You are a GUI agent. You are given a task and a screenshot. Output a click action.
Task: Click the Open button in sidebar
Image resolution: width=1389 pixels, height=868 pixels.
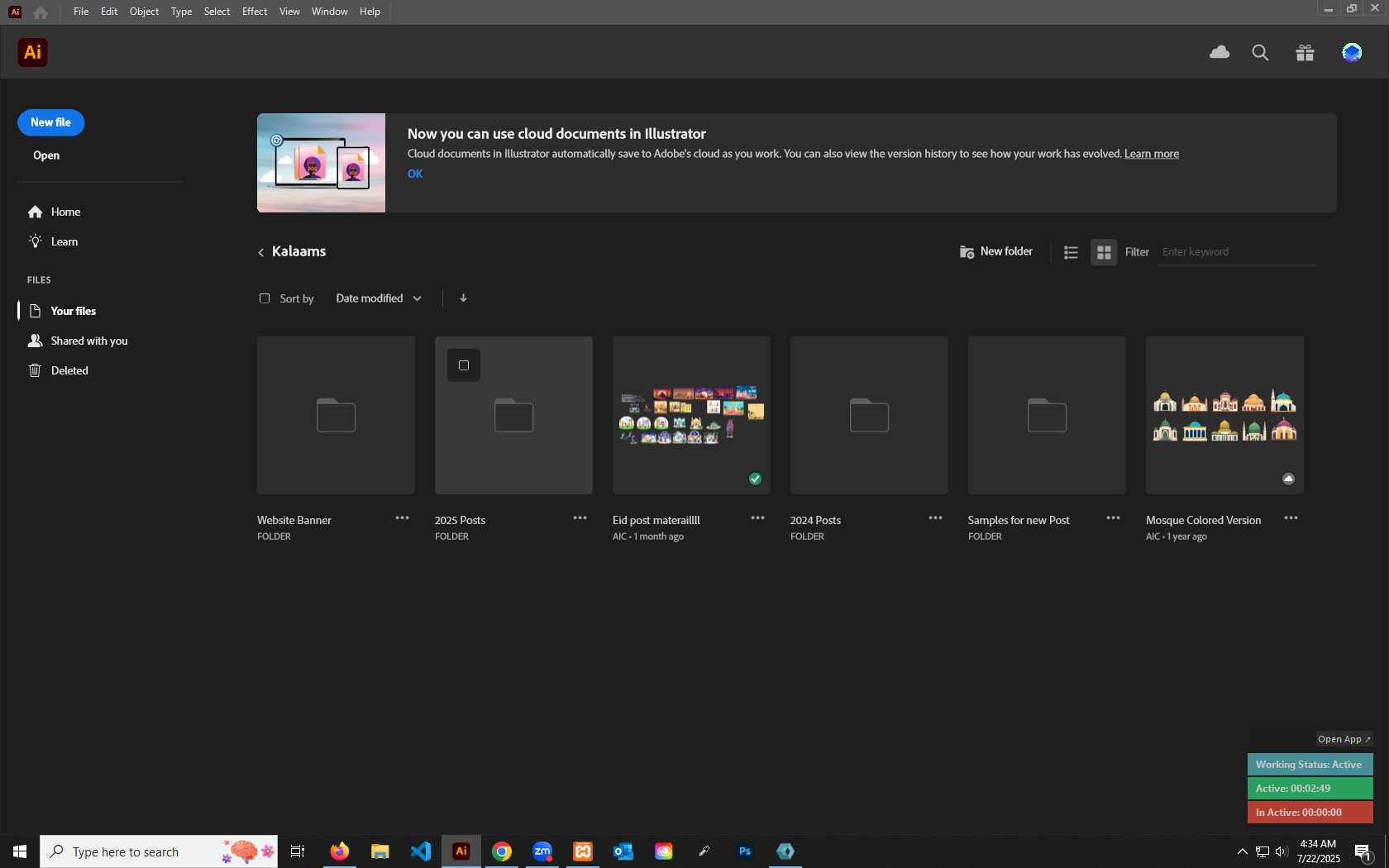point(46,155)
